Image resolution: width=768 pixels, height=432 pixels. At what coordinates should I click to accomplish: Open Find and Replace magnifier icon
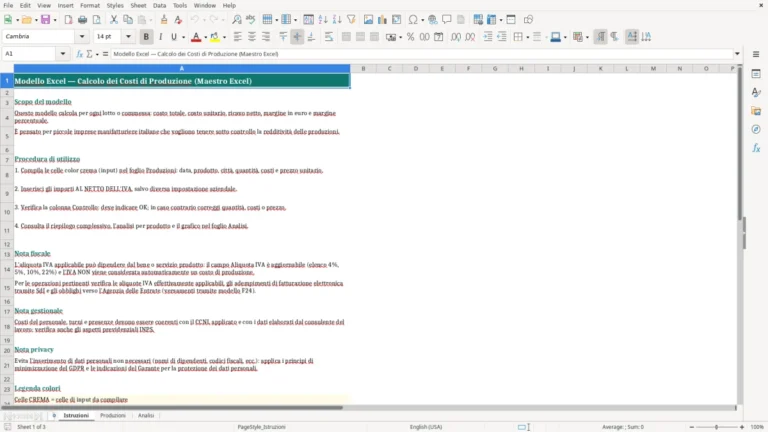click(x=237, y=20)
